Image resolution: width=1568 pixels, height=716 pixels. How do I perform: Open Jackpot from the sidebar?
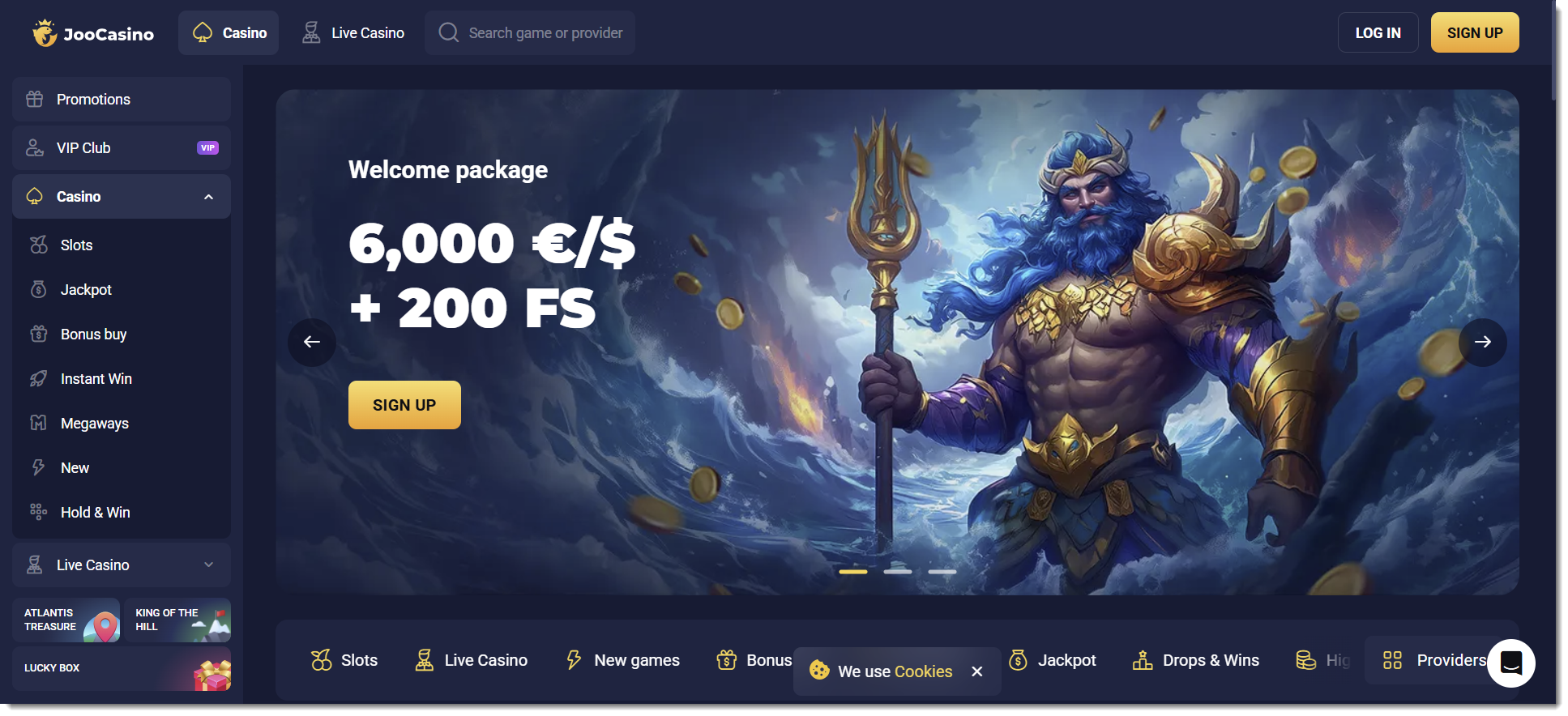(122, 290)
